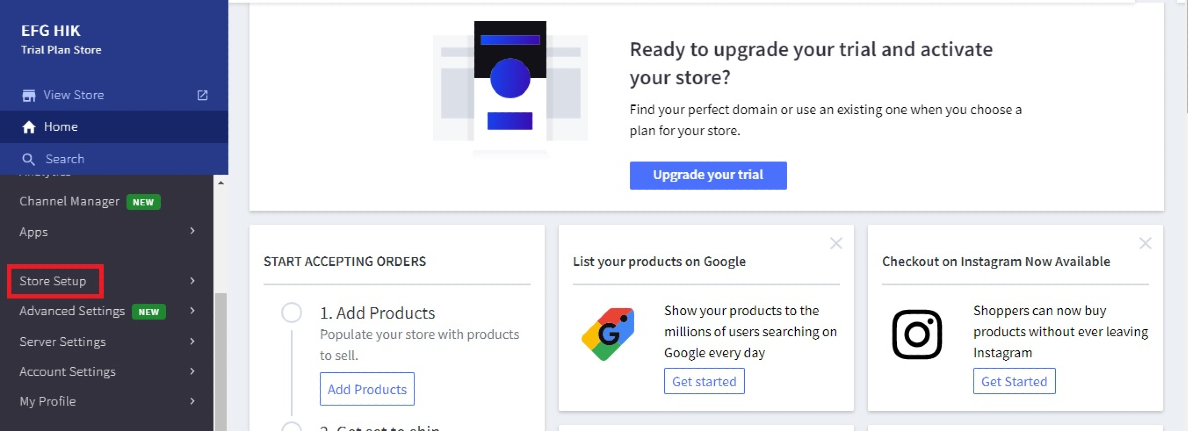1200x431 pixels.
Task: Click Get started under Google listing
Action: tap(704, 381)
